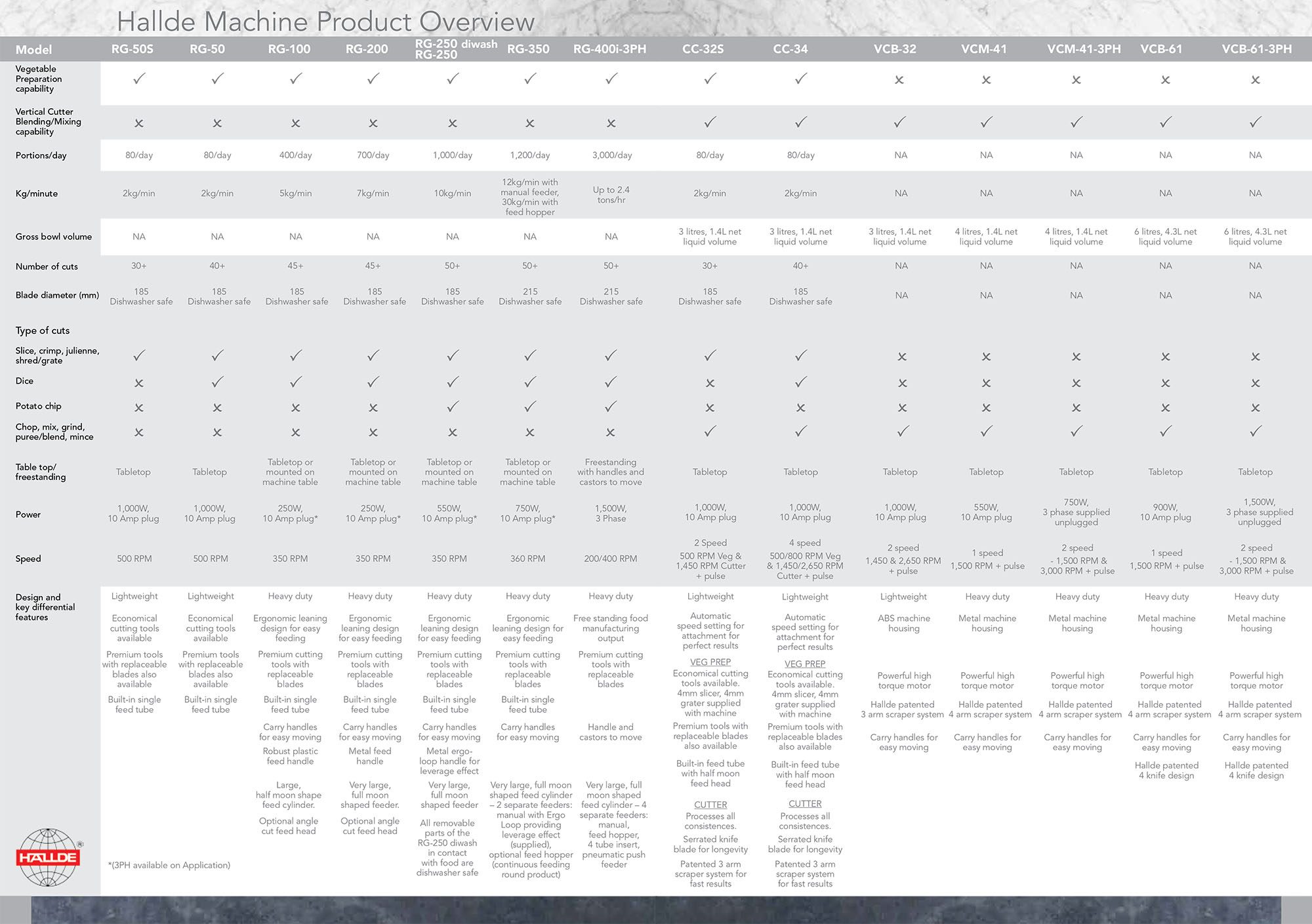Click the VCM-41 chop, mix, grind checkmark
1312x924 pixels.
(x=987, y=432)
